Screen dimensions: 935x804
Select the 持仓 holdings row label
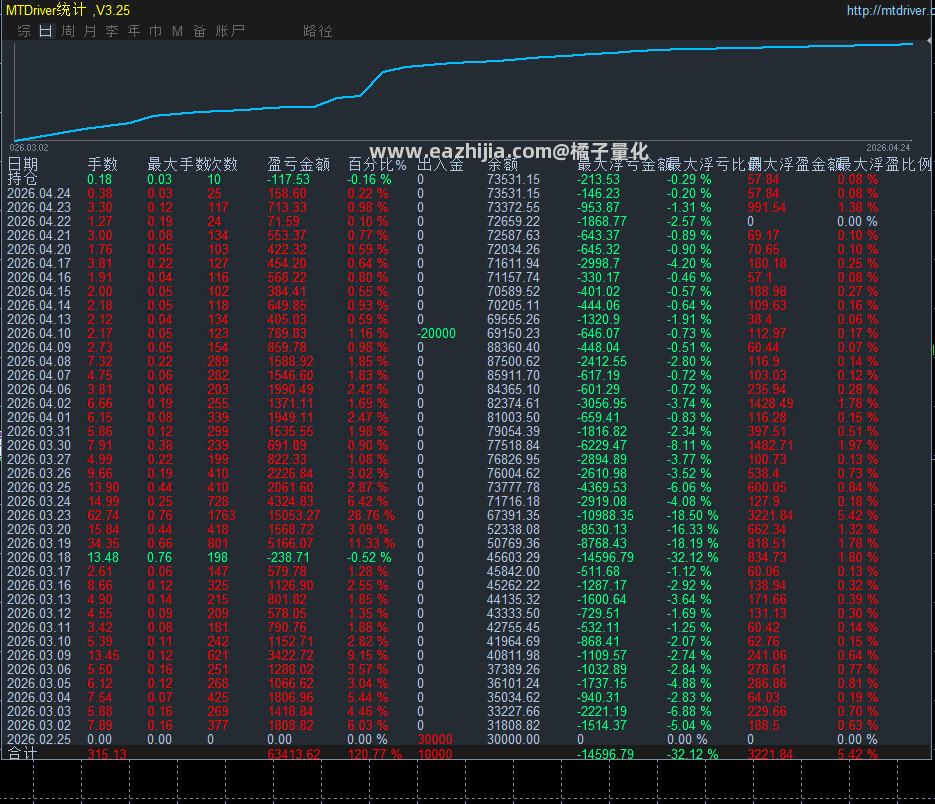(23, 179)
